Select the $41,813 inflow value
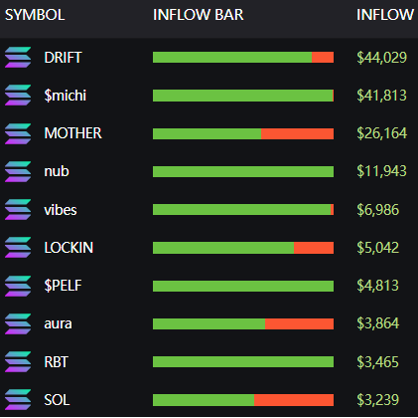This screenshot has width=418, height=418. (x=382, y=96)
